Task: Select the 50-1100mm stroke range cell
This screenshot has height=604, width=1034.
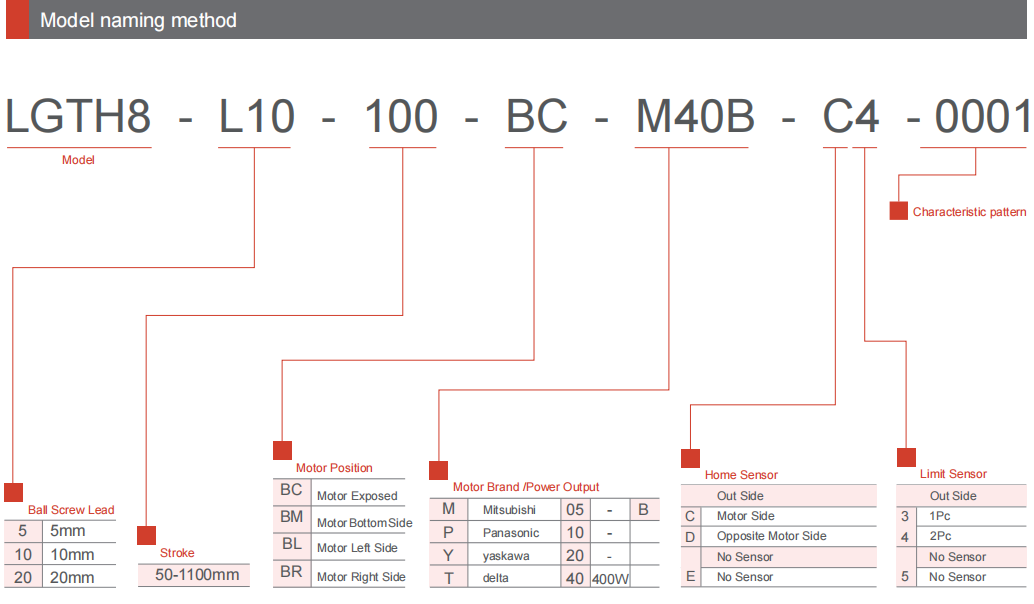Action: coord(197,575)
